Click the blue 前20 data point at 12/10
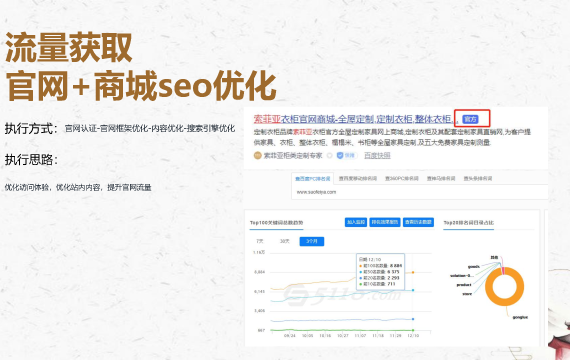Screen dimensions: 570x360 coord(413,319)
